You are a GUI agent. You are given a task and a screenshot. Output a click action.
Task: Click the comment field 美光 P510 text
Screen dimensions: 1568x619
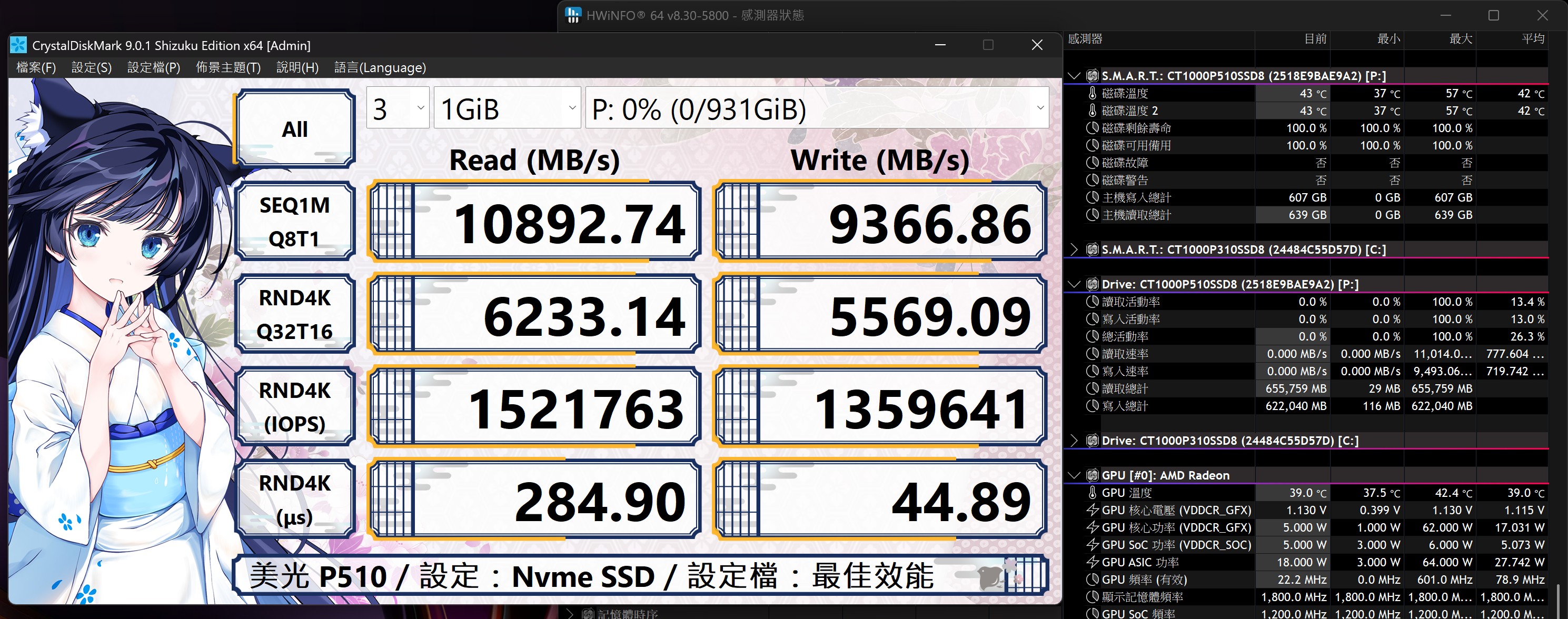click(640, 575)
